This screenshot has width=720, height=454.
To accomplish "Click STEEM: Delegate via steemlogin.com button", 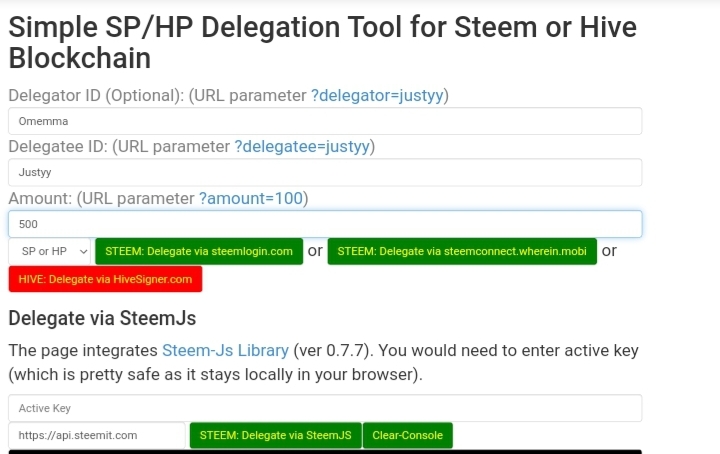I will point(199,251).
